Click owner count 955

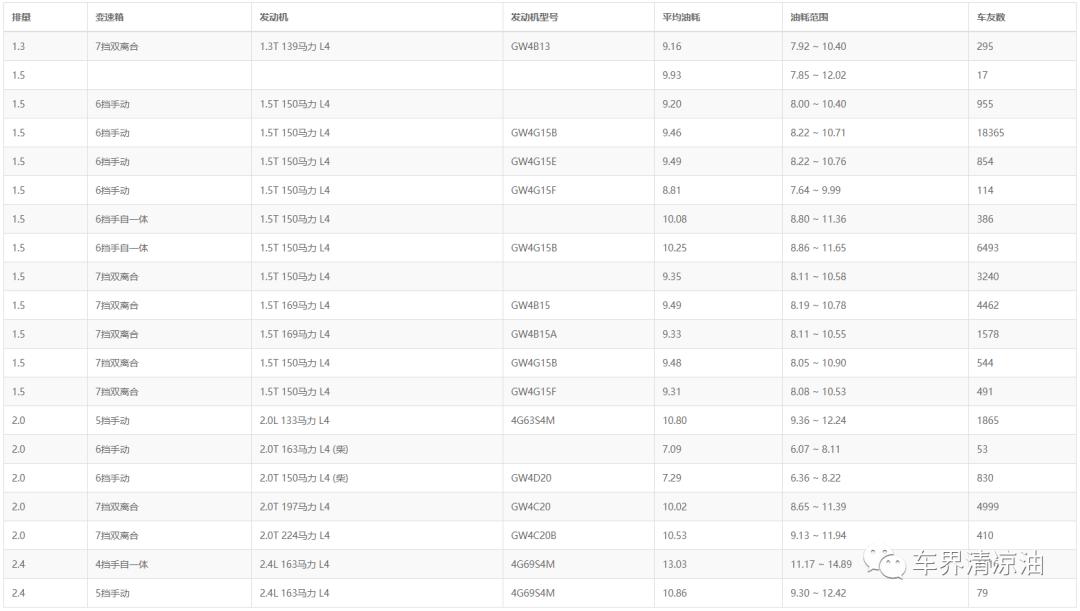[x=985, y=104]
